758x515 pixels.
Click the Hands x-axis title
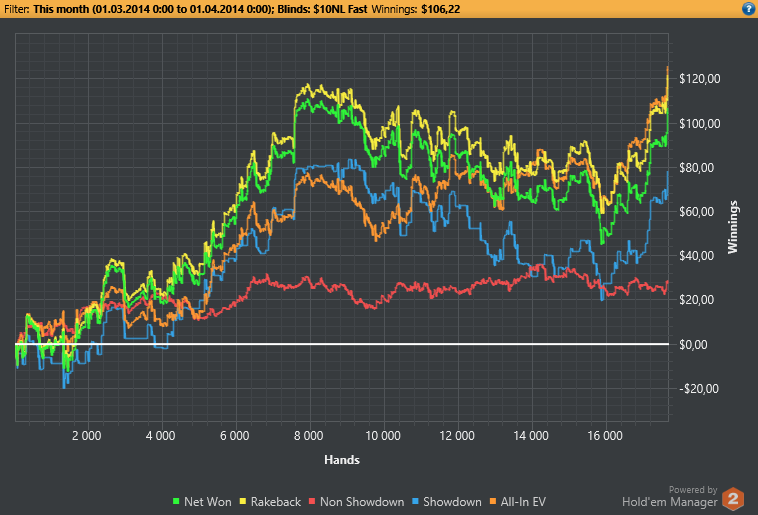pyautogui.click(x=342, y=459)
